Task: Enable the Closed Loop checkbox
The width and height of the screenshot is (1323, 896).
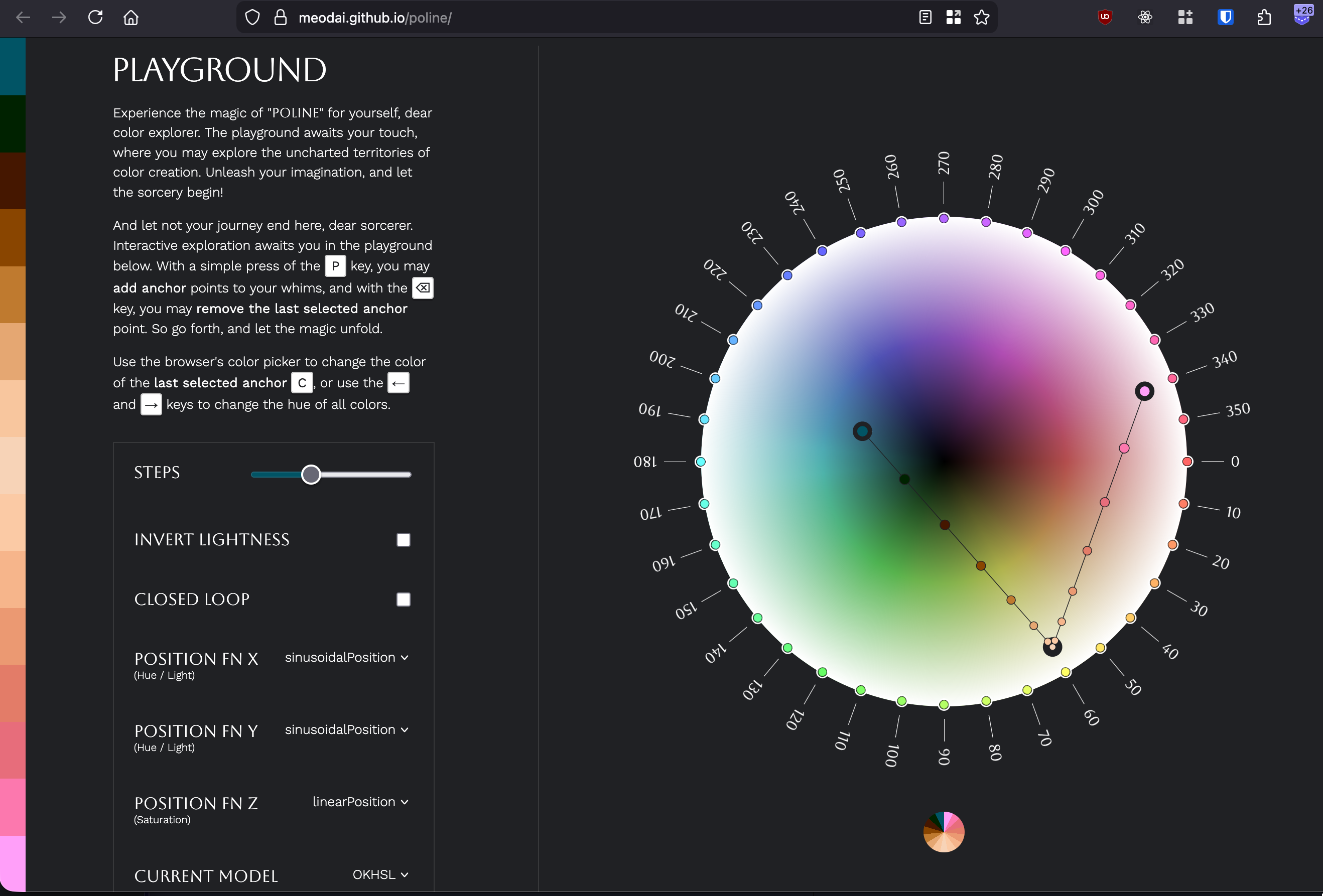Action: pyautogui.click(x=403, y=599)
